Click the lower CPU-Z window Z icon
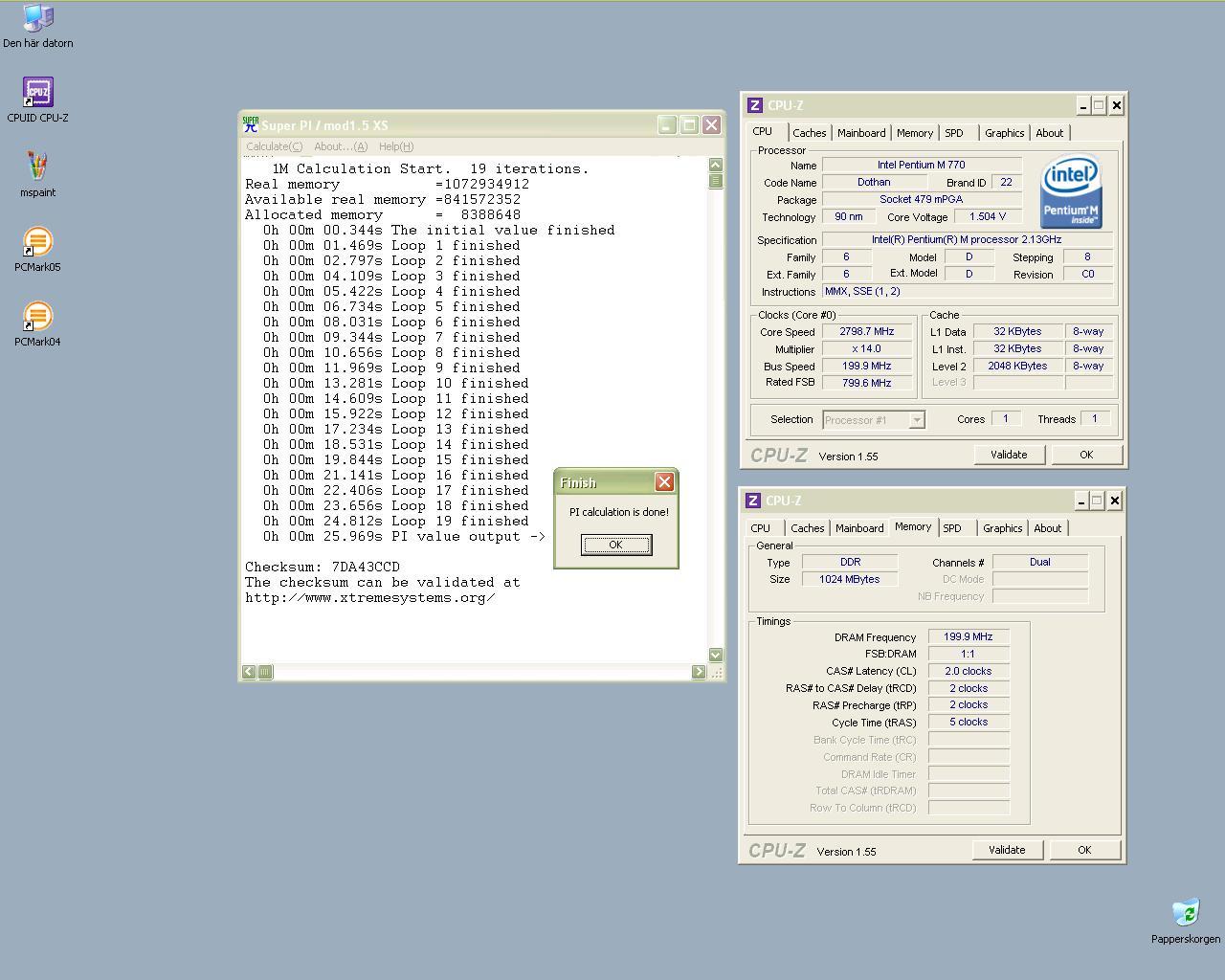Image resolution: width=1225 pixels, height=980 pixels. coord(753,501)
